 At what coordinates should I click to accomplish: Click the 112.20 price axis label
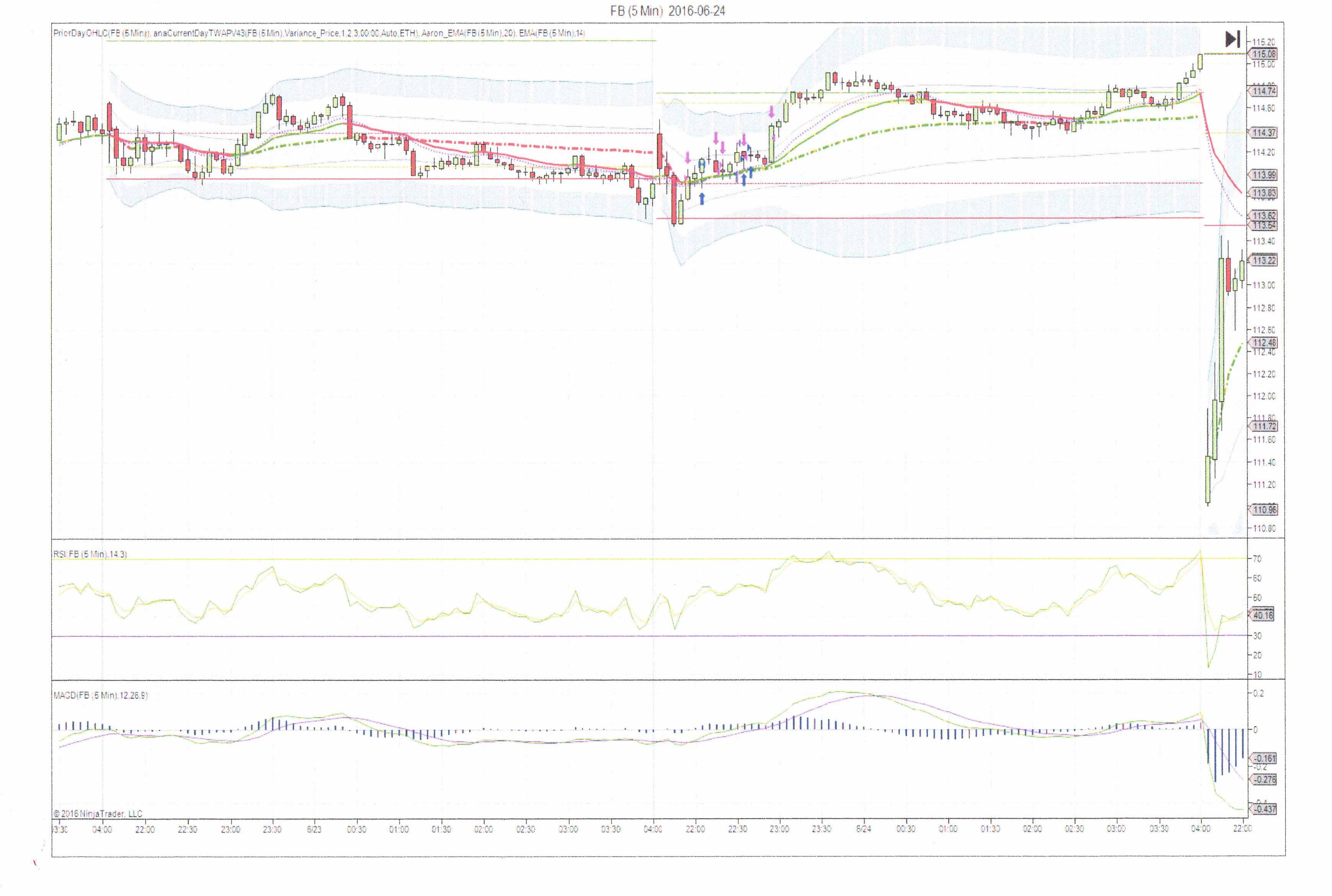1263,374
